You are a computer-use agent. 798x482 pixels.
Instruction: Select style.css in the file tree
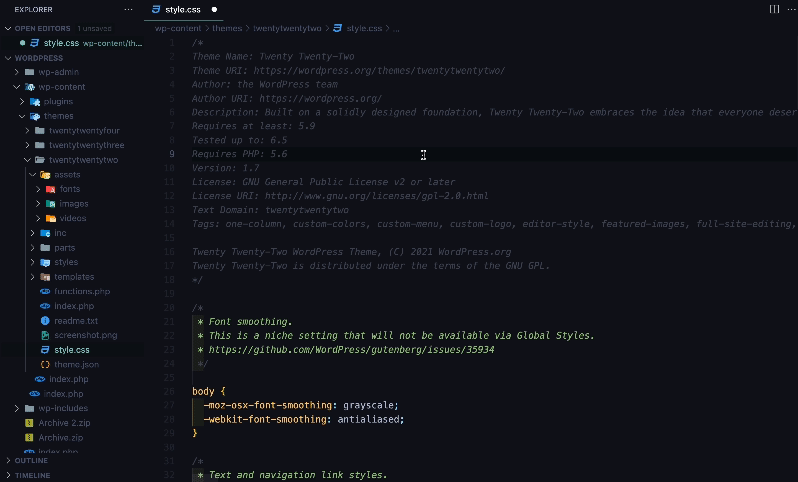point(72,350)
